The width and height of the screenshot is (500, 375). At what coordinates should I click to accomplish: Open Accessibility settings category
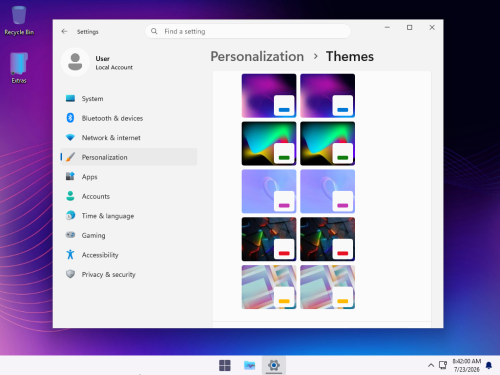click(129, 255)
